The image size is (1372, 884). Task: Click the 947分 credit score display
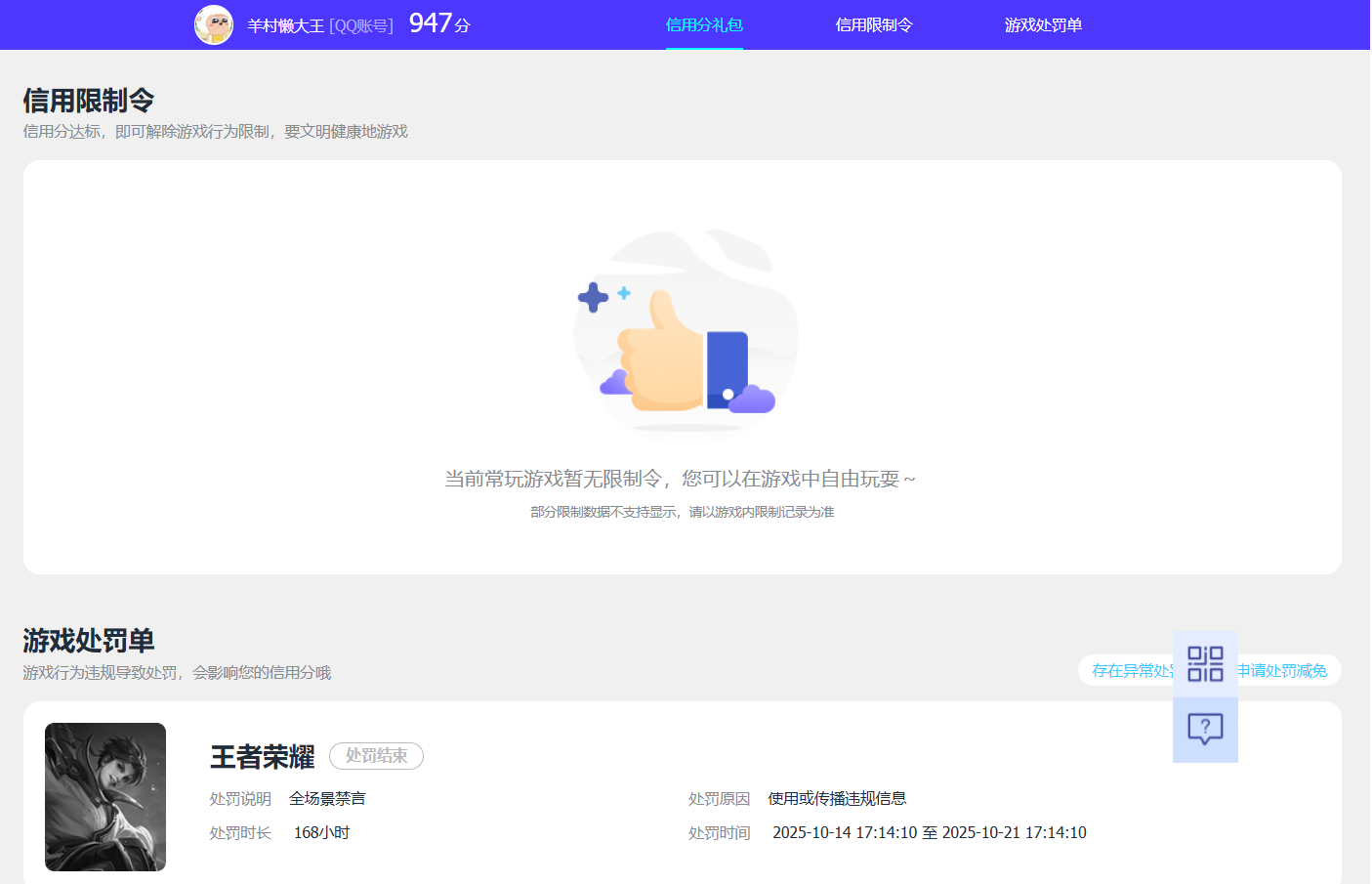(437, 23)
